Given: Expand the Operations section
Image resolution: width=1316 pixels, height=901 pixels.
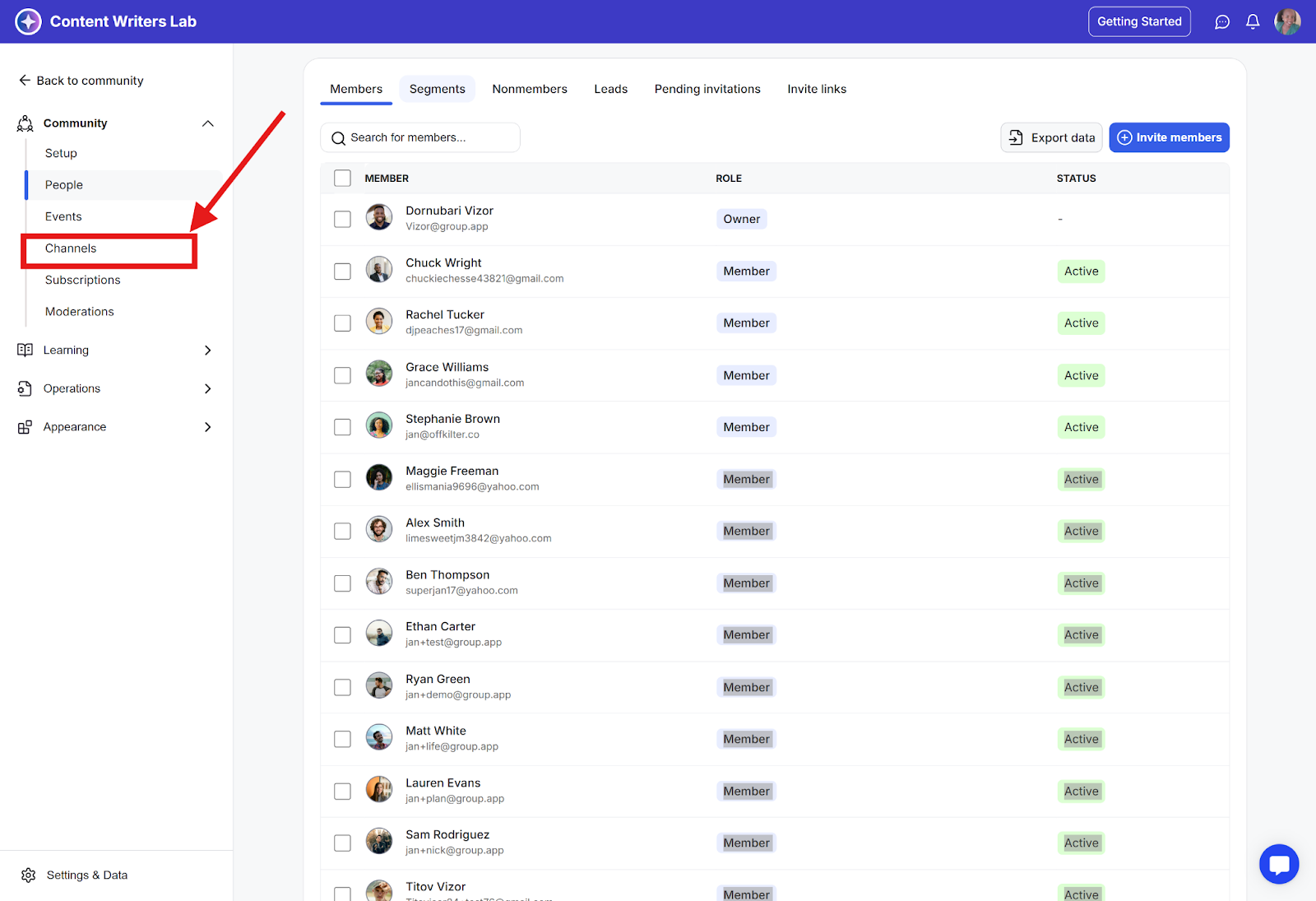Looking at the screenshot, I should (208, 388).
